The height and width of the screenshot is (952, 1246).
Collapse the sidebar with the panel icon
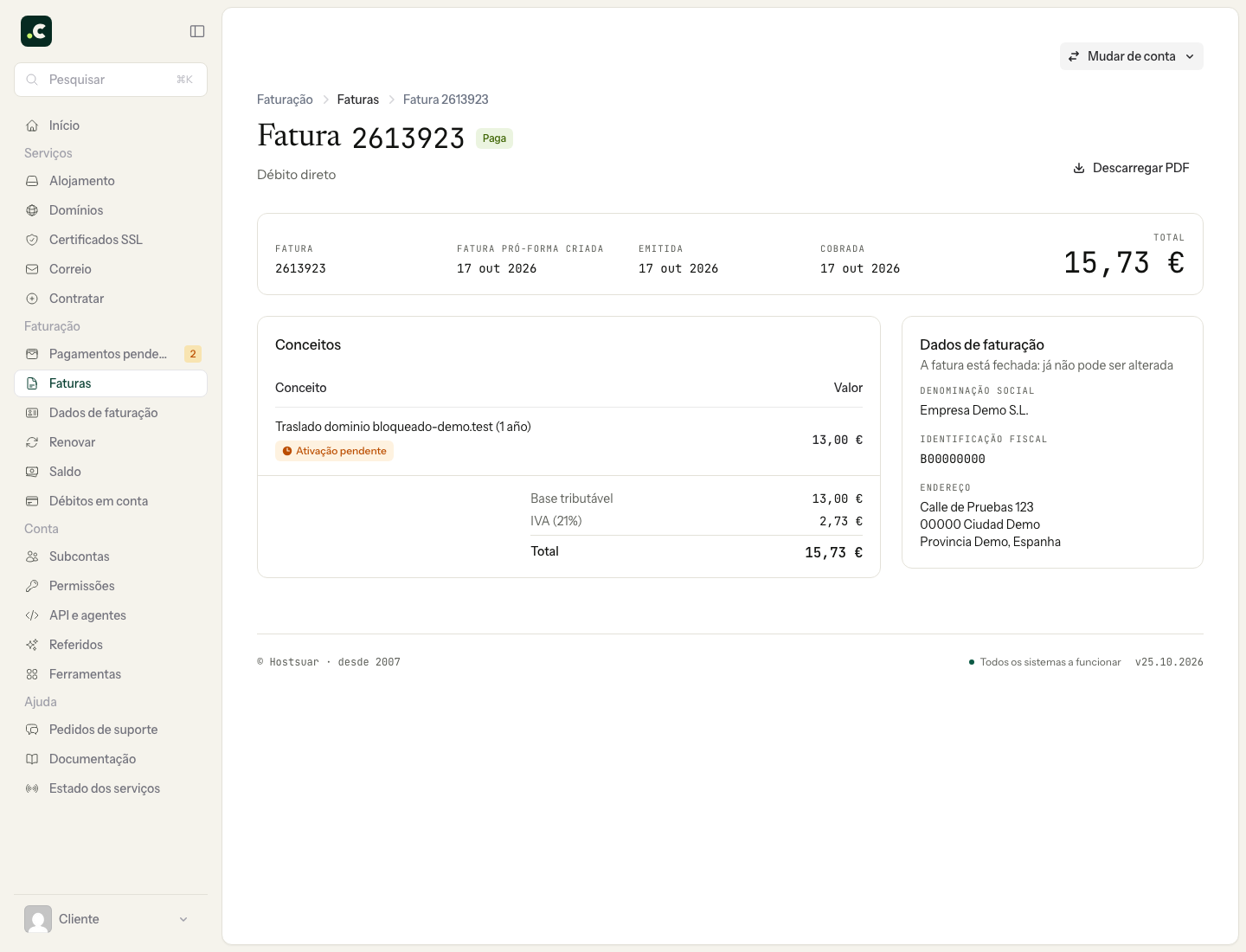(197, 31)
